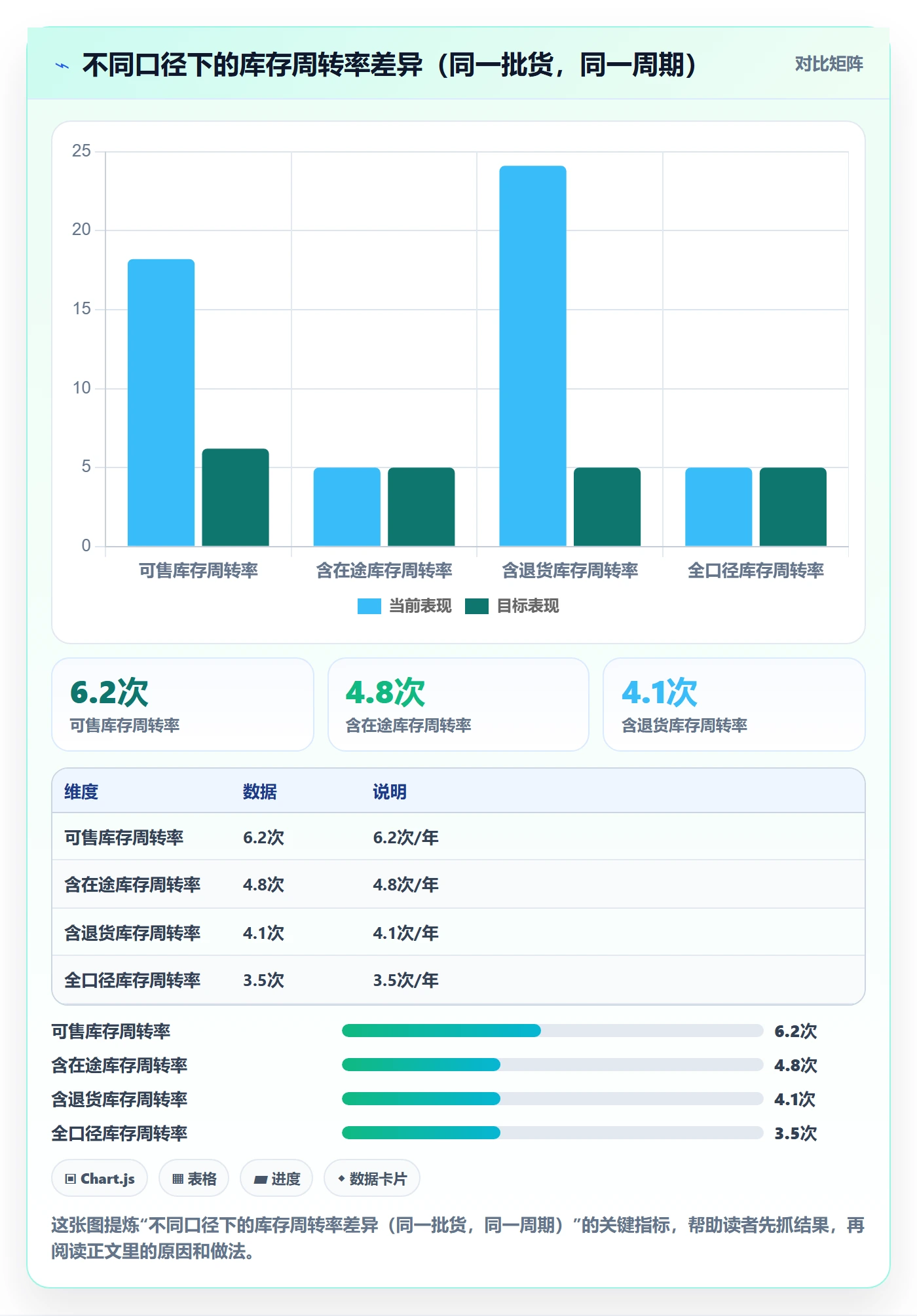Click the 含在途库存周转率 progress bar
Screen dimensions: 917x1316
(553, 1065)
